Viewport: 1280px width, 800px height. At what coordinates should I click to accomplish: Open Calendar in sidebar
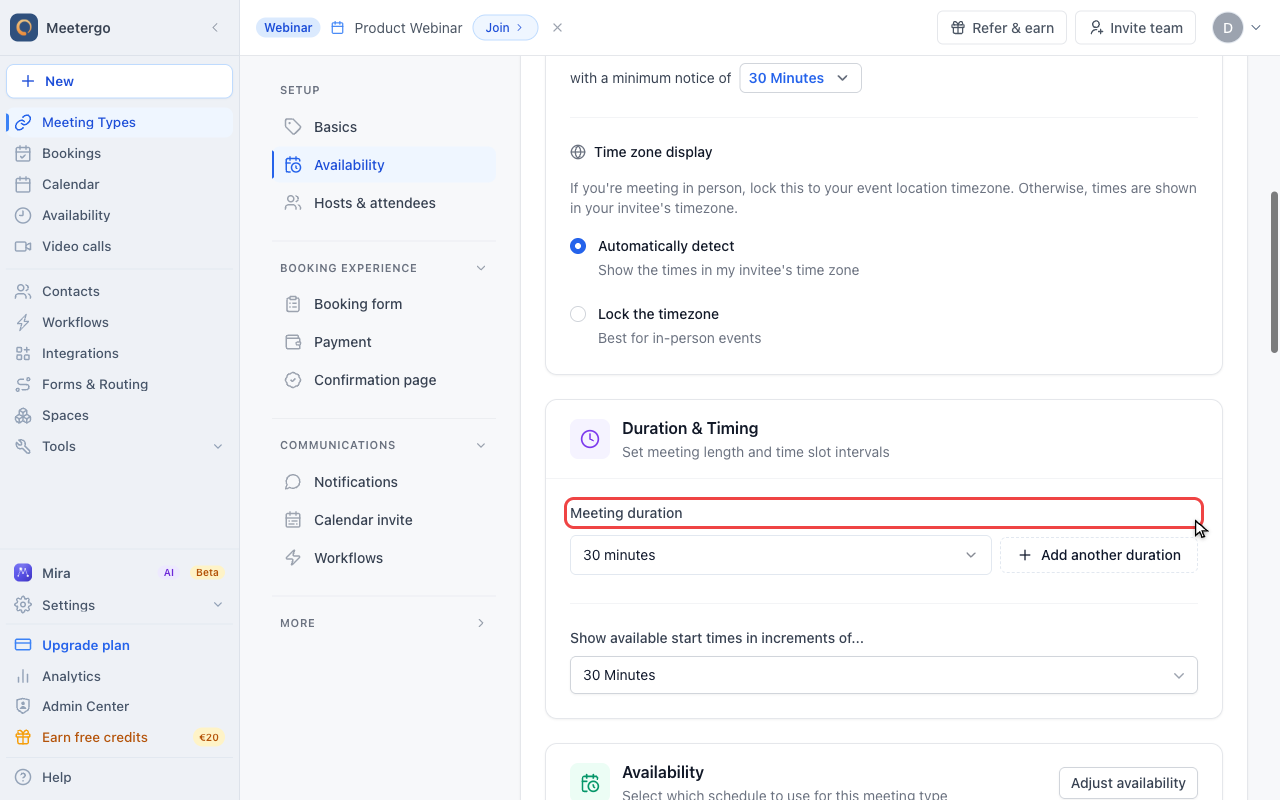click(119, 184)
